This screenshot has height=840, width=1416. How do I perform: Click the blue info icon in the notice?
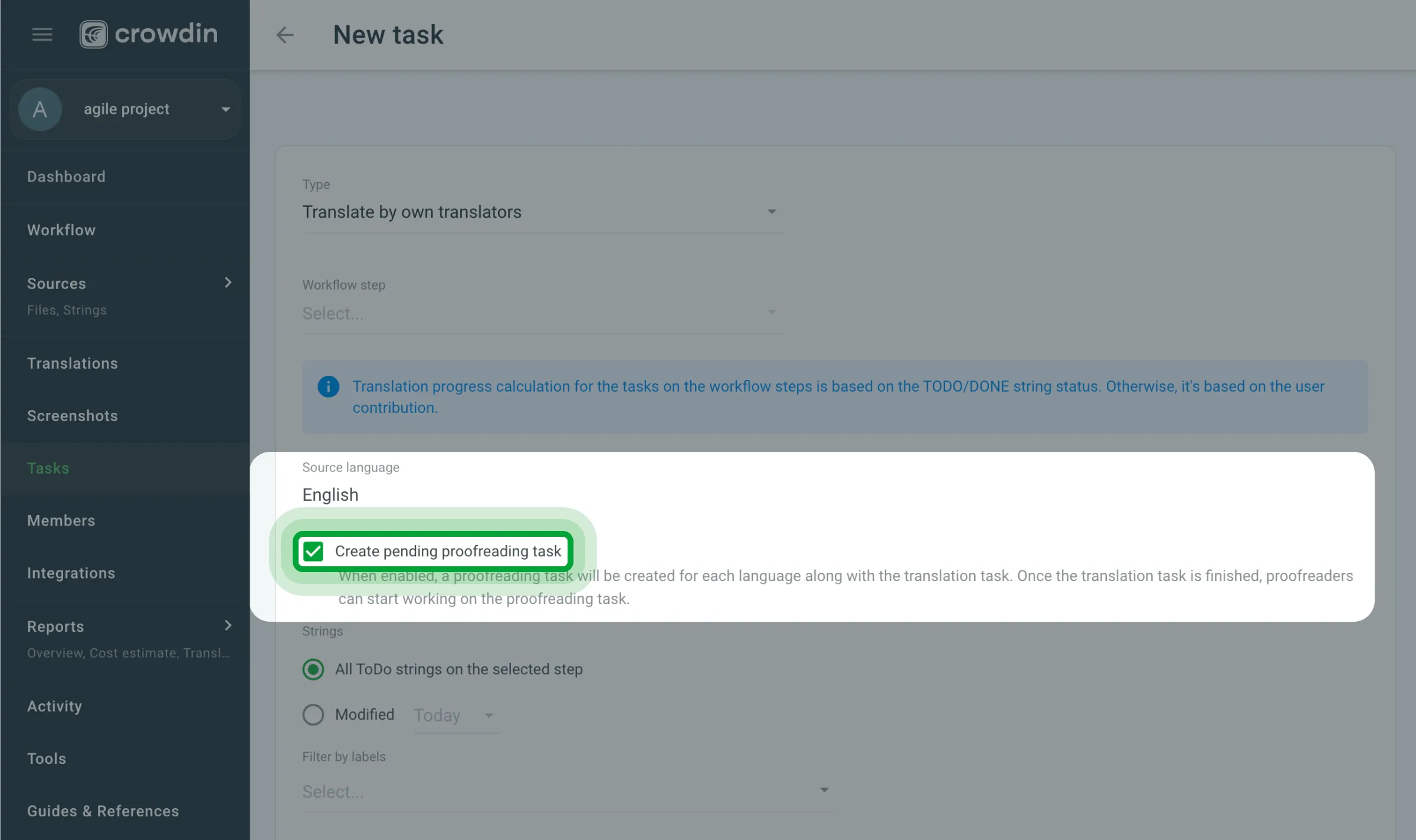[x=328, y=386]
